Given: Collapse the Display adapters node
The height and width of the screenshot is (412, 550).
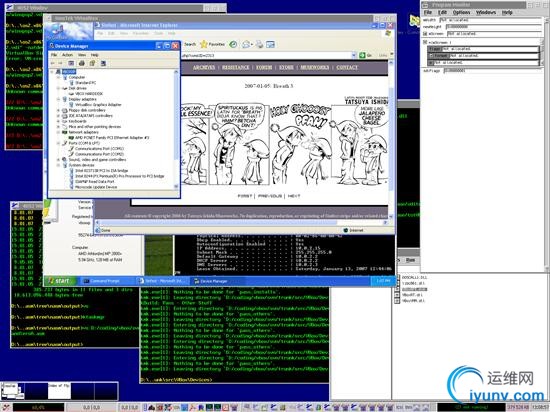Looking at the screenshot, I should click(x=58, y=99).
